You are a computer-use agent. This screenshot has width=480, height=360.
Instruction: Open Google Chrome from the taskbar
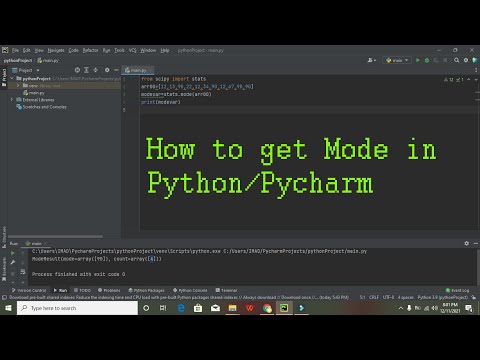pos(267,308)
